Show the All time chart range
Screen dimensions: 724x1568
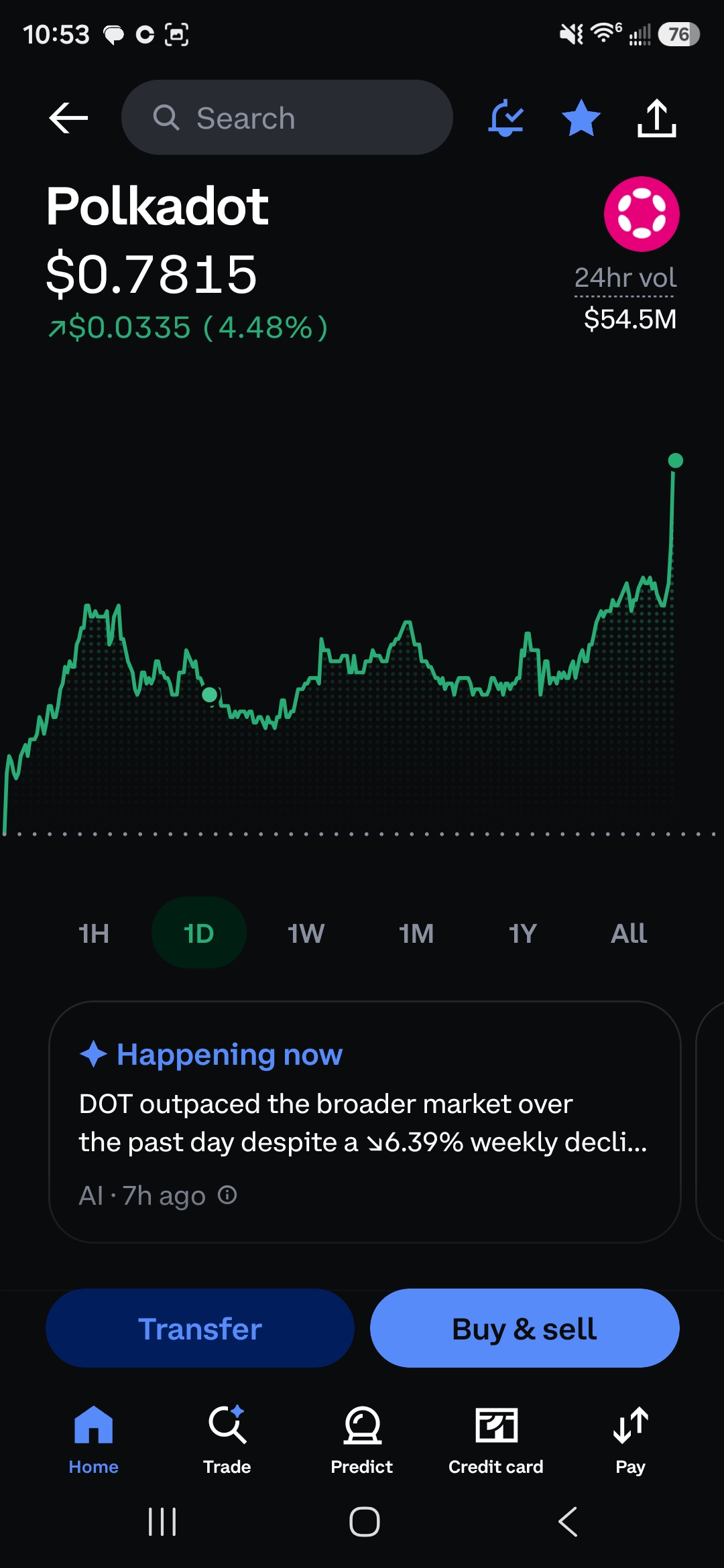click(x=629, y=933)
